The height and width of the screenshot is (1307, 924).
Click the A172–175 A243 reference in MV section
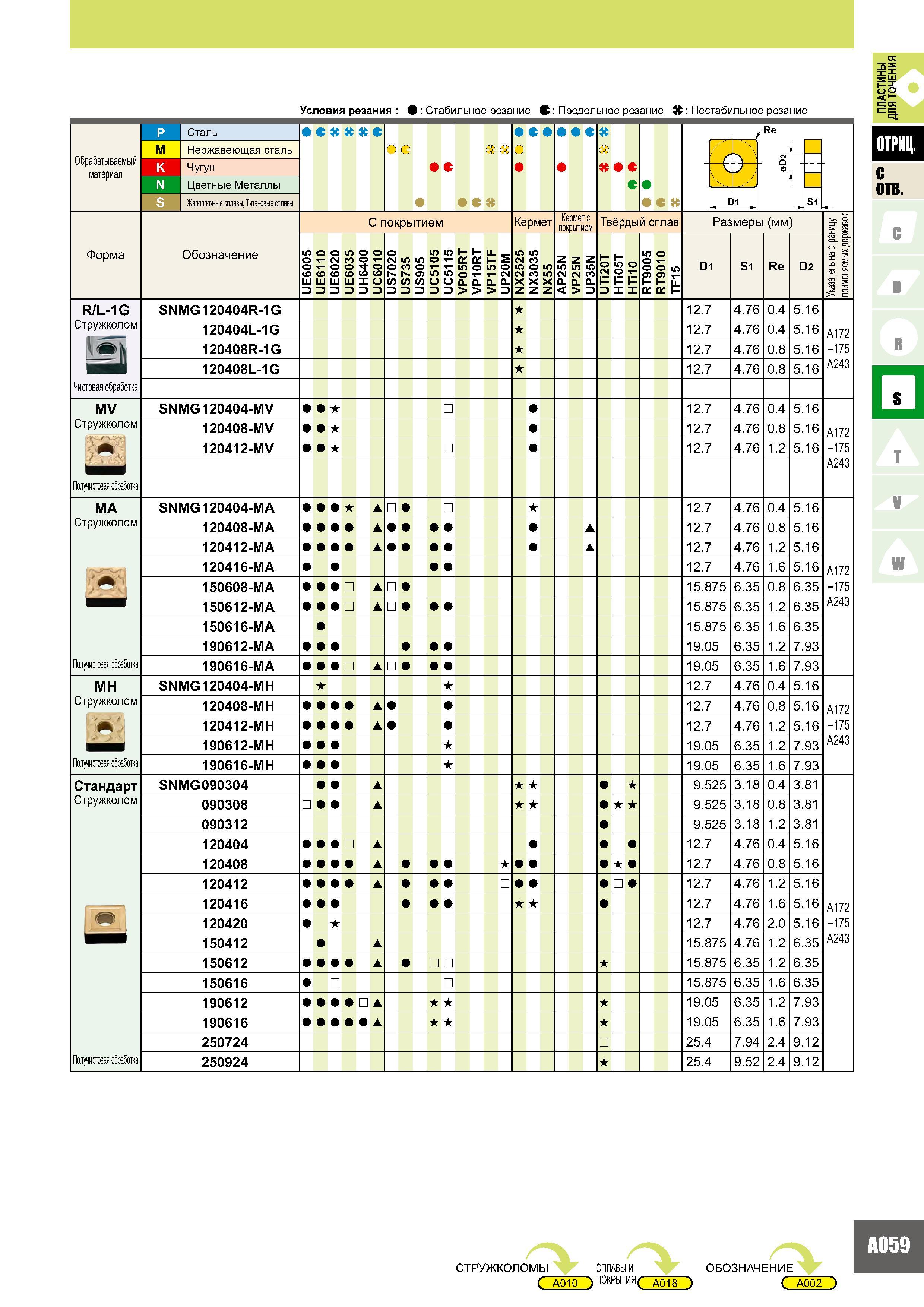pyautogui.click(x=838, y=448)
